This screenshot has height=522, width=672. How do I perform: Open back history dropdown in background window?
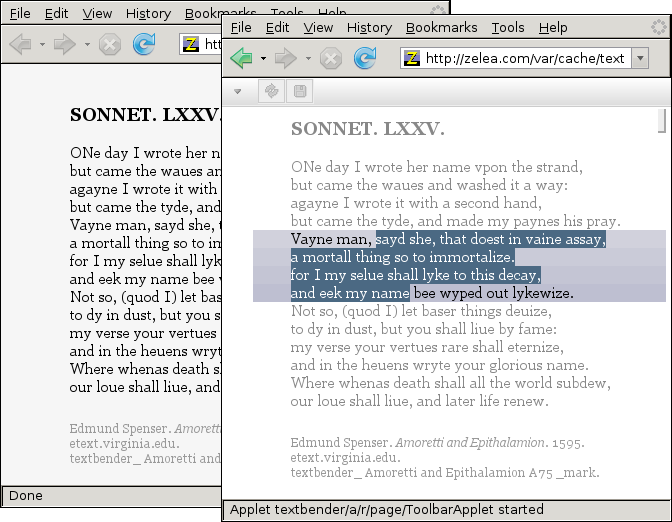point(42,44)
